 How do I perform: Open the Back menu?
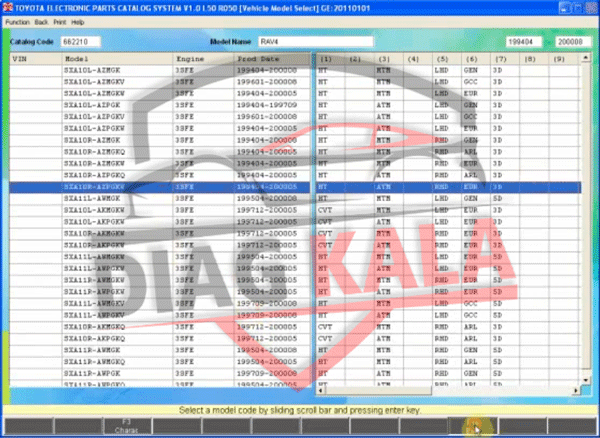pyautogui.click(x=41, y=22)
